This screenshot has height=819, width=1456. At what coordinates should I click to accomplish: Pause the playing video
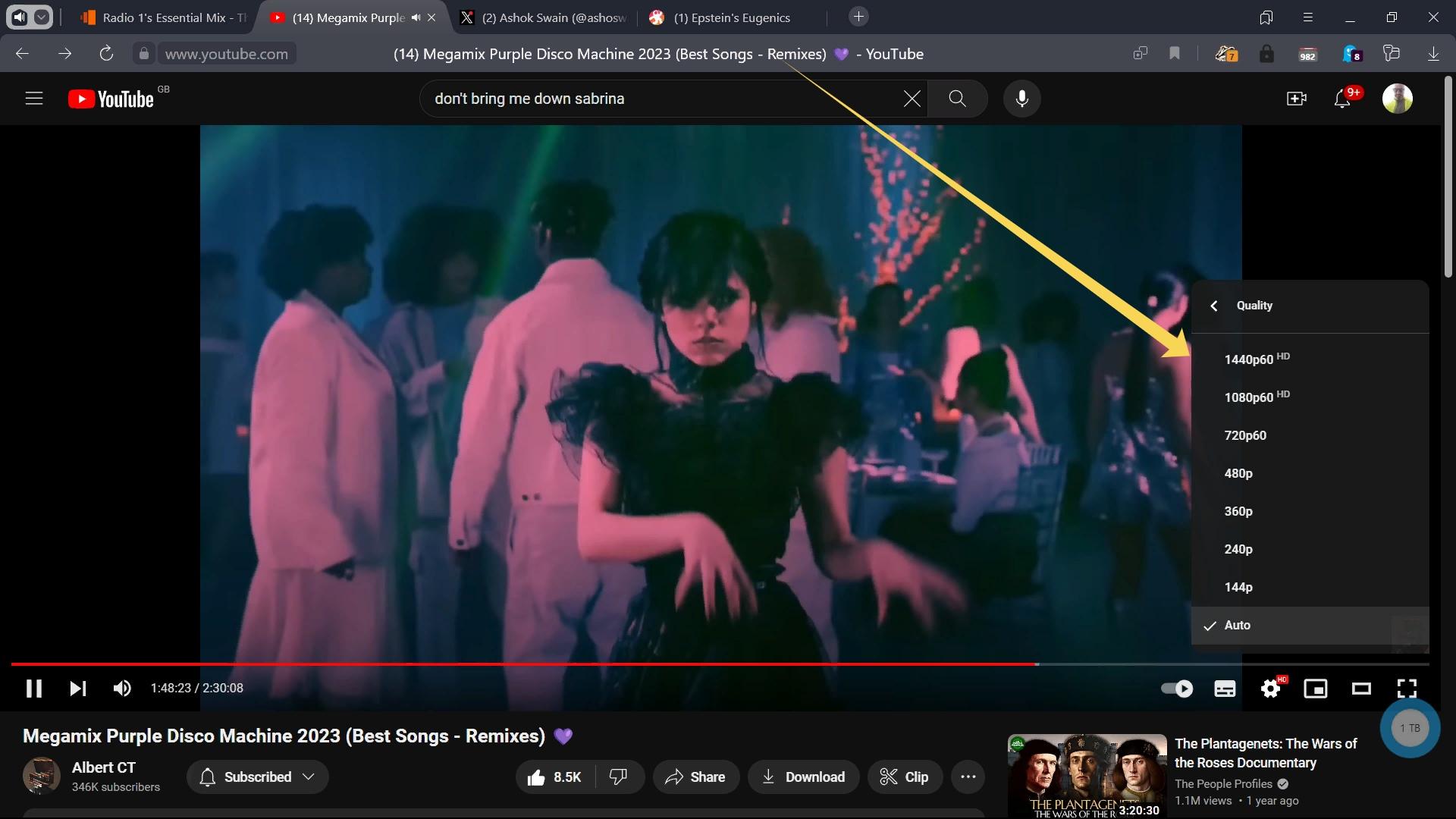pos(33,688)
